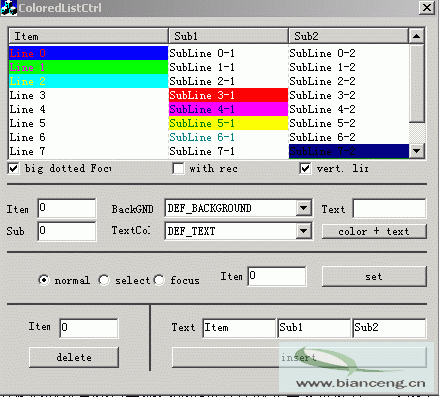Select the 'Line 6' row
Screen dimensions: 439x397
[x=88, y=137]
